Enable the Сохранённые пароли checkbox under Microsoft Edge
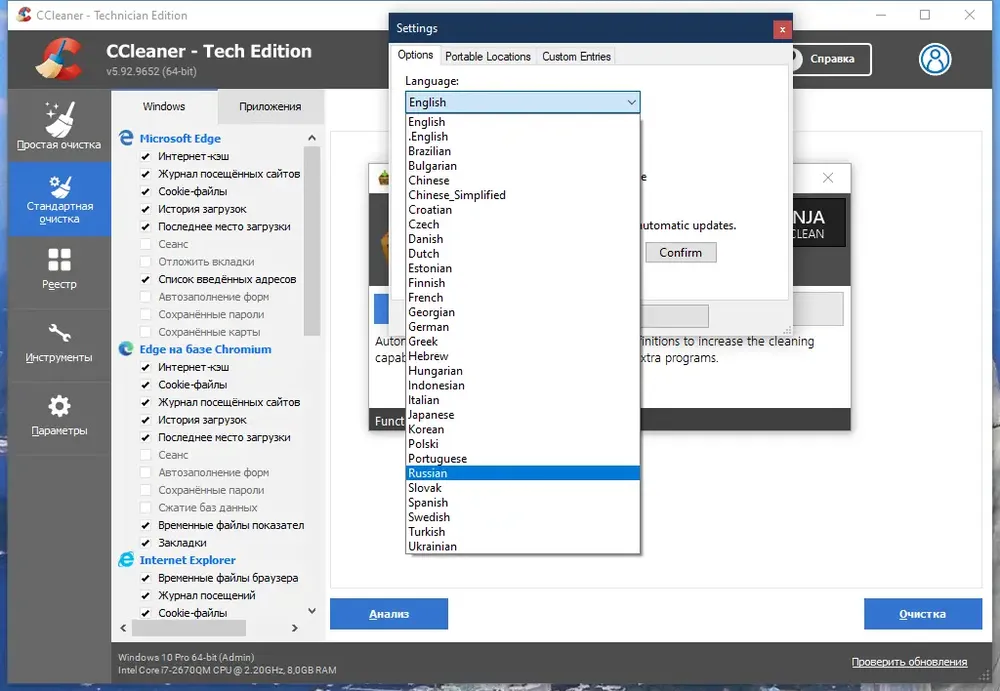 [145, 315]
